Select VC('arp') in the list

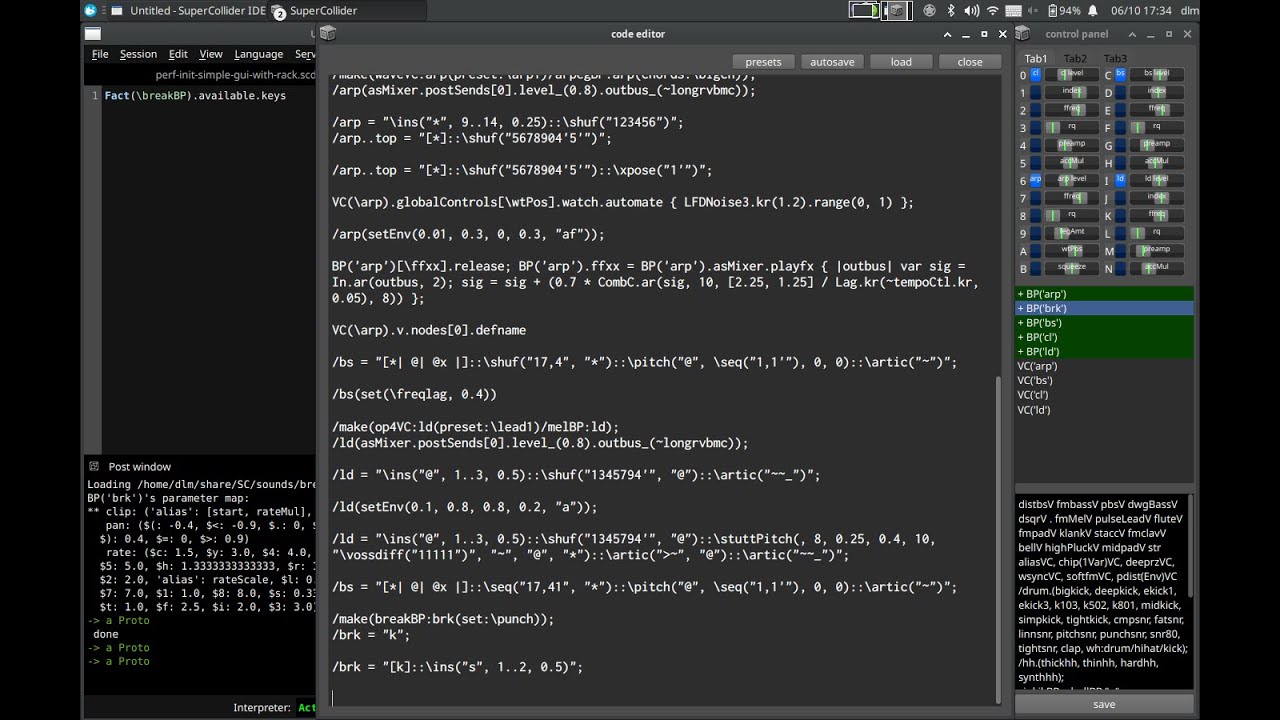1104,366
